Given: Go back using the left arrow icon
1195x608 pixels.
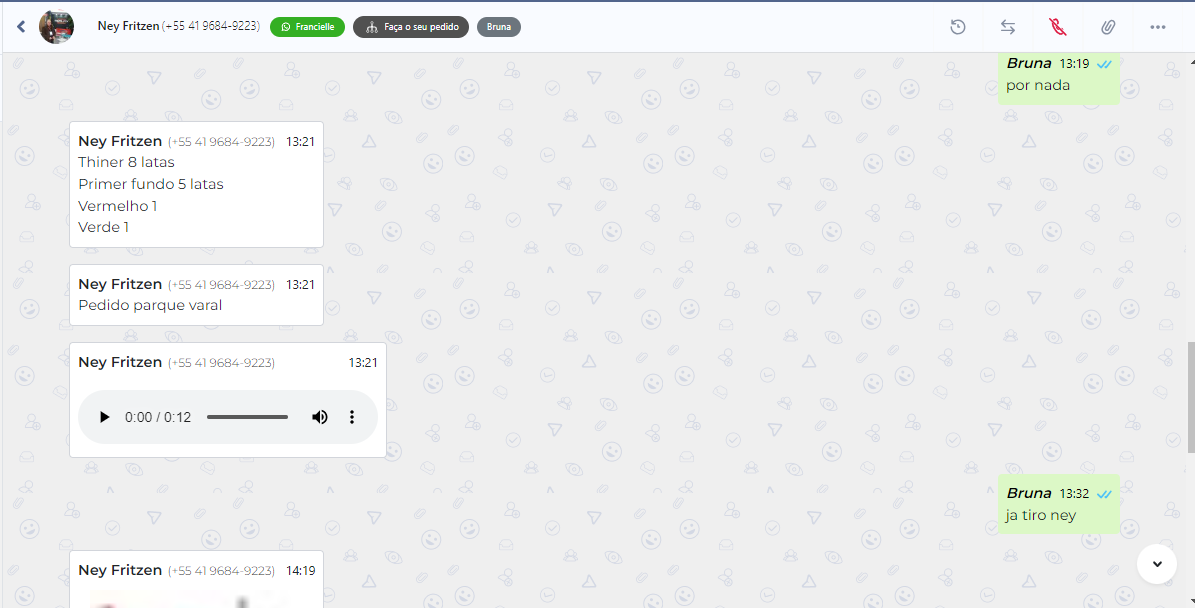Looking at the screenshot, I should click(21, 27).
